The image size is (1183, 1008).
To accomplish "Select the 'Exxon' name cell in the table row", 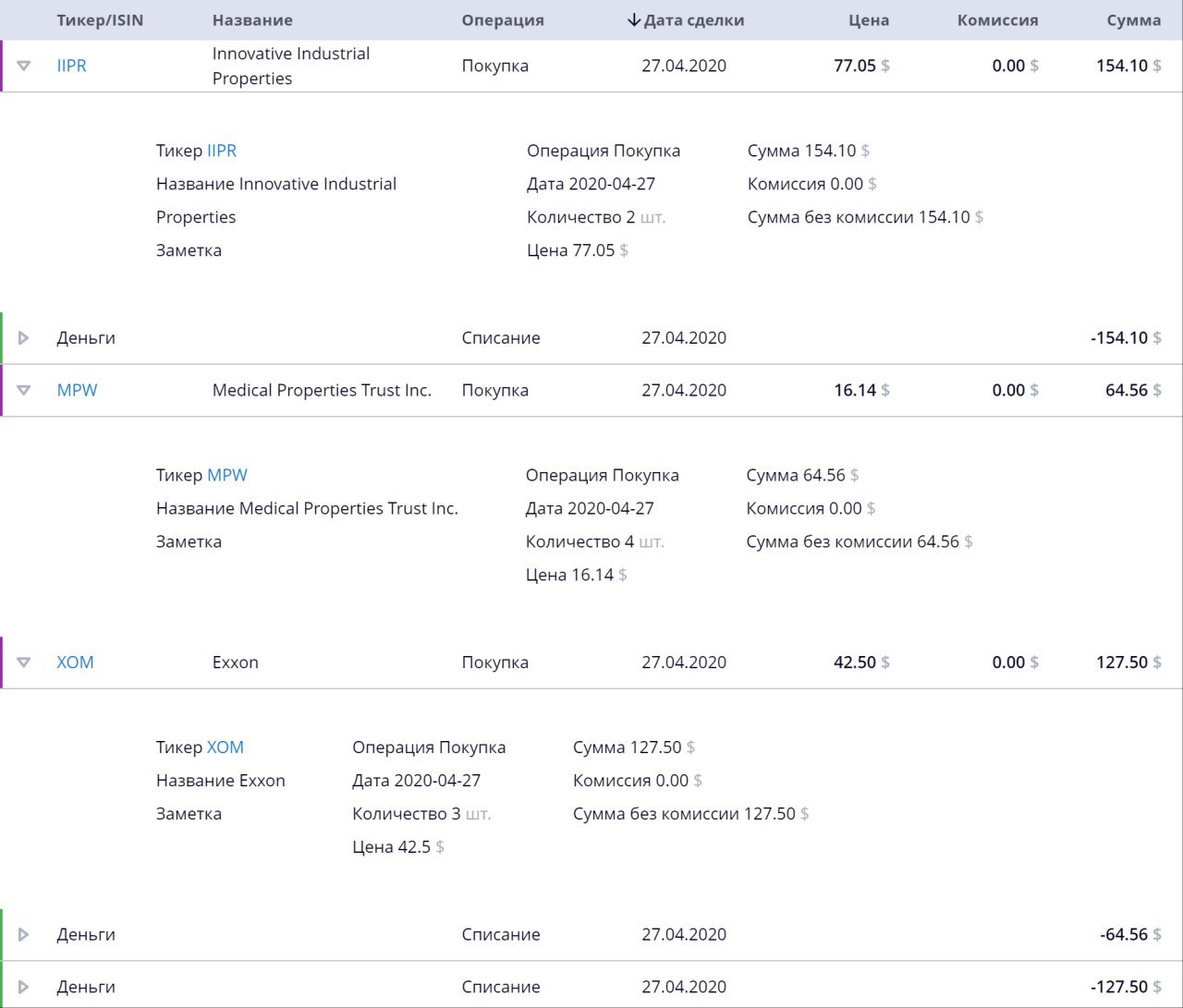I will tap(236, 662).
